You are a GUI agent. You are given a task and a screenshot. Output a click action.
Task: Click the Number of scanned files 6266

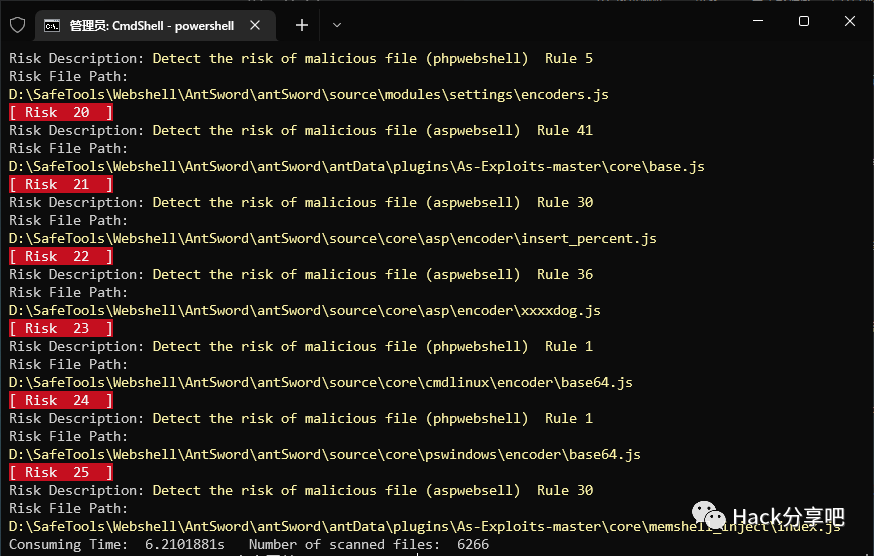tap(369, 544)
